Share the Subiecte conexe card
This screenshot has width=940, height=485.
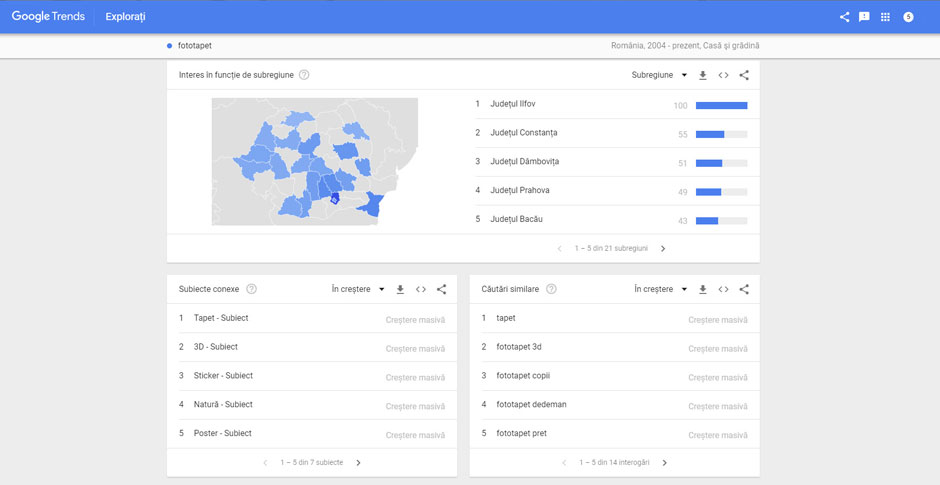coord(441,289)
